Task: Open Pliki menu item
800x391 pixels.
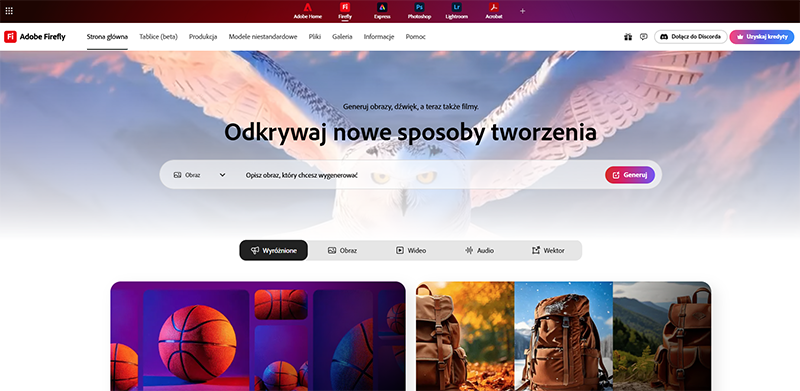Action: pos(315,37)
